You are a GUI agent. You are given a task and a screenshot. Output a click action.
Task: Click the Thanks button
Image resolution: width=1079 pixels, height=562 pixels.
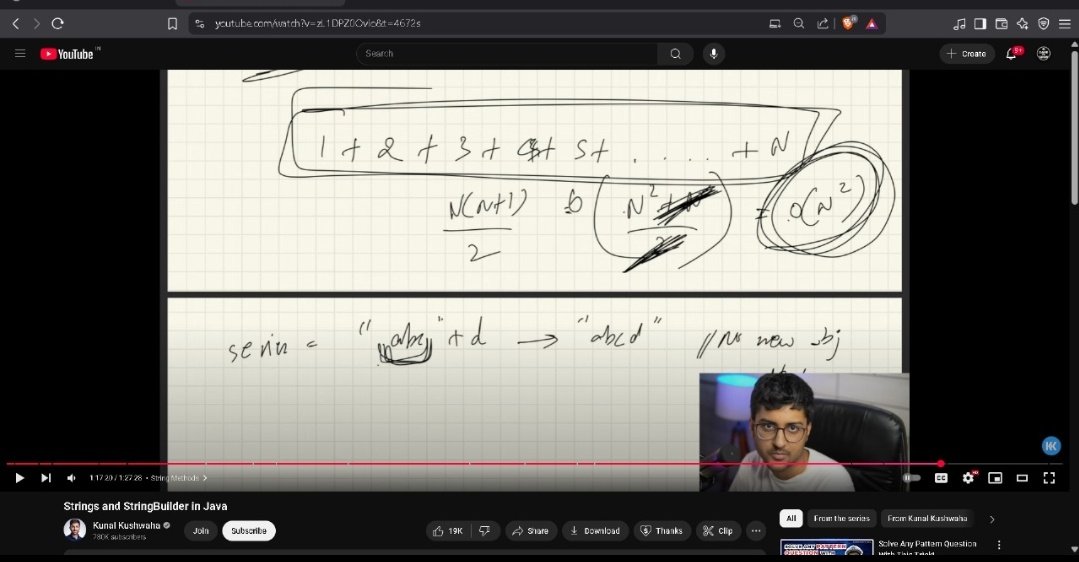tap(662, 531)
